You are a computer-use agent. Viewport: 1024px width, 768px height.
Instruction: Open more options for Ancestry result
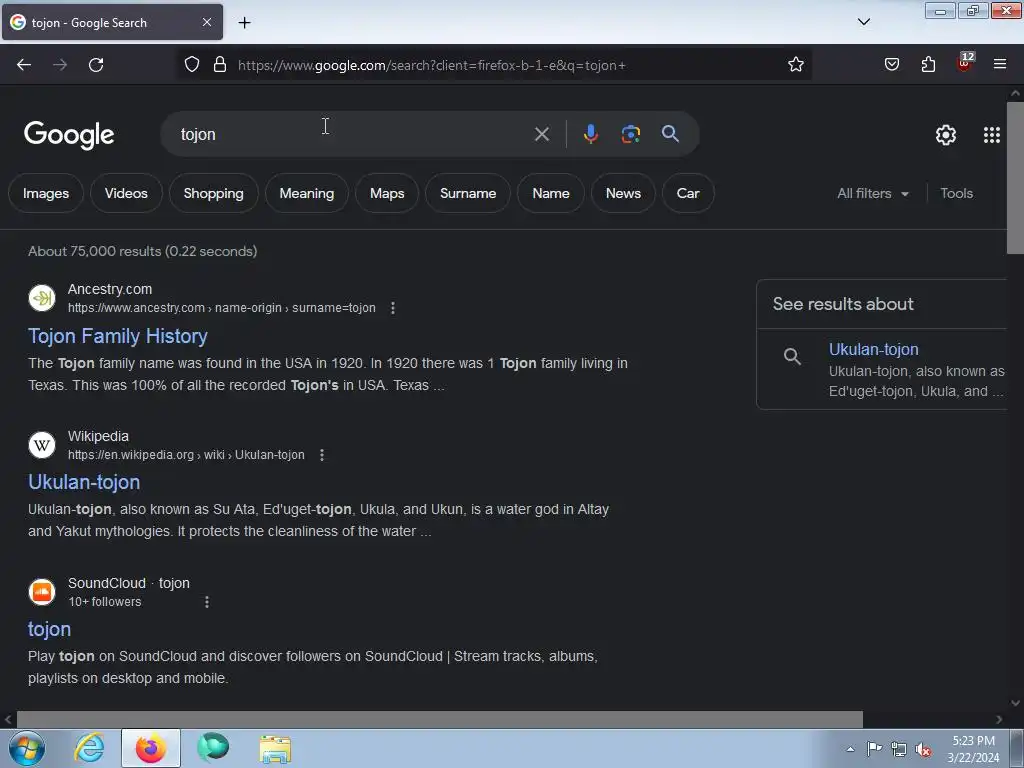point(392,308)
